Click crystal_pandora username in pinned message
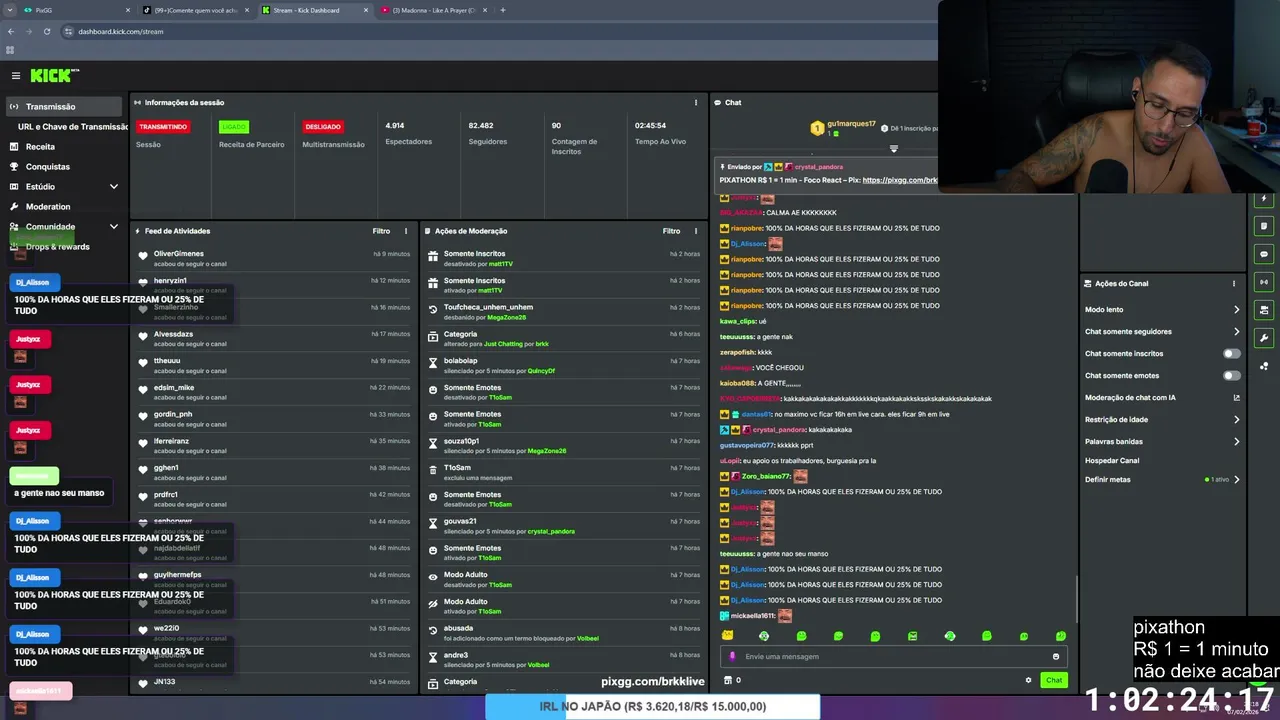The image size is (1280, 720). 819,167
